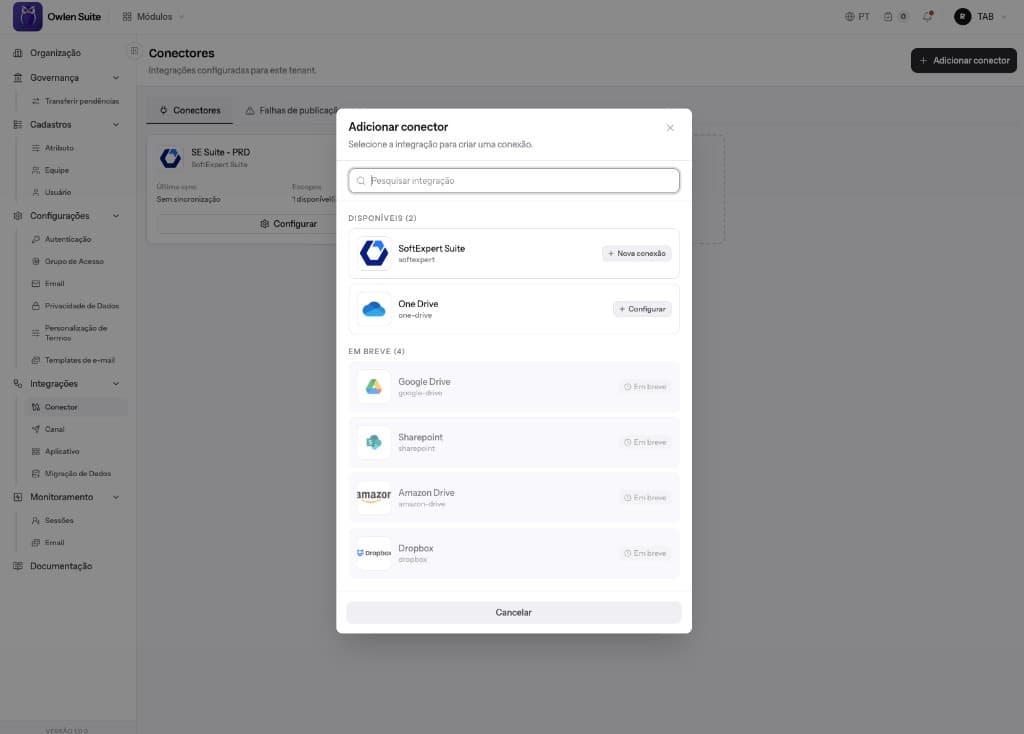Click the Dropbox logo icon
Viewport: 1024px width, 734px height.
(x=374, y=553)
